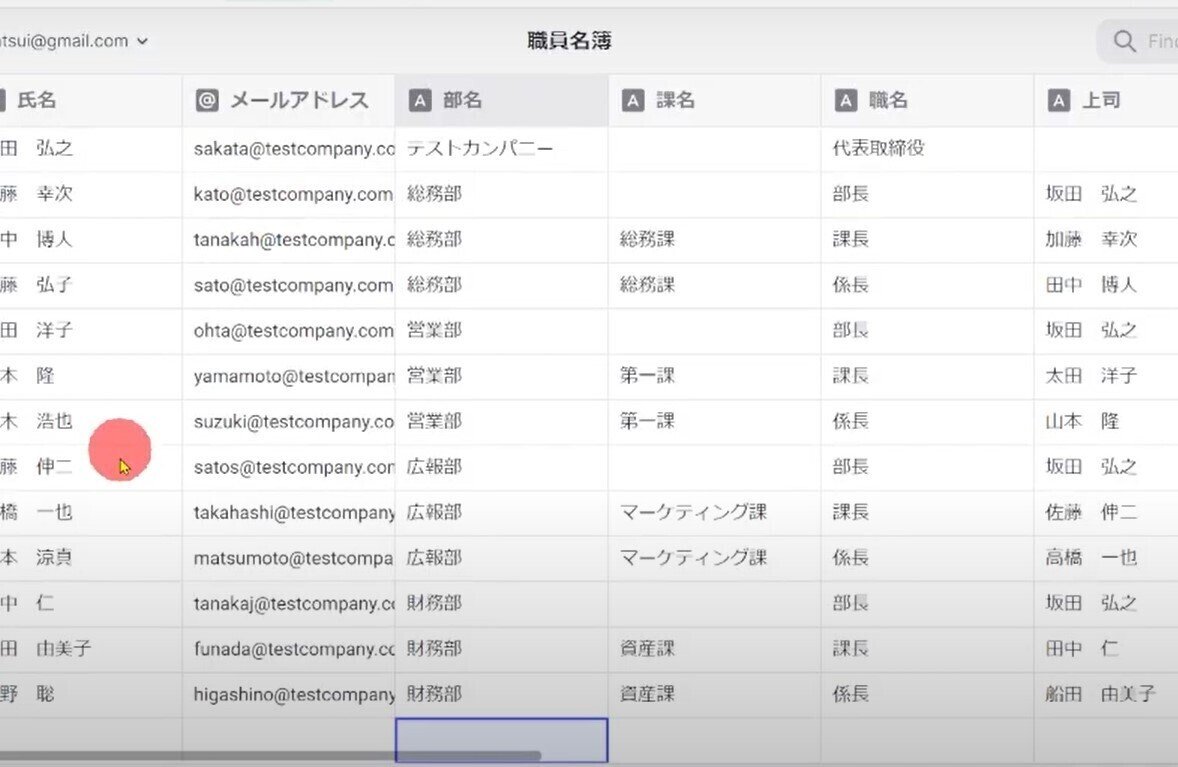Select the highlighted empty cell at the bottom

(x=502, y=739)
